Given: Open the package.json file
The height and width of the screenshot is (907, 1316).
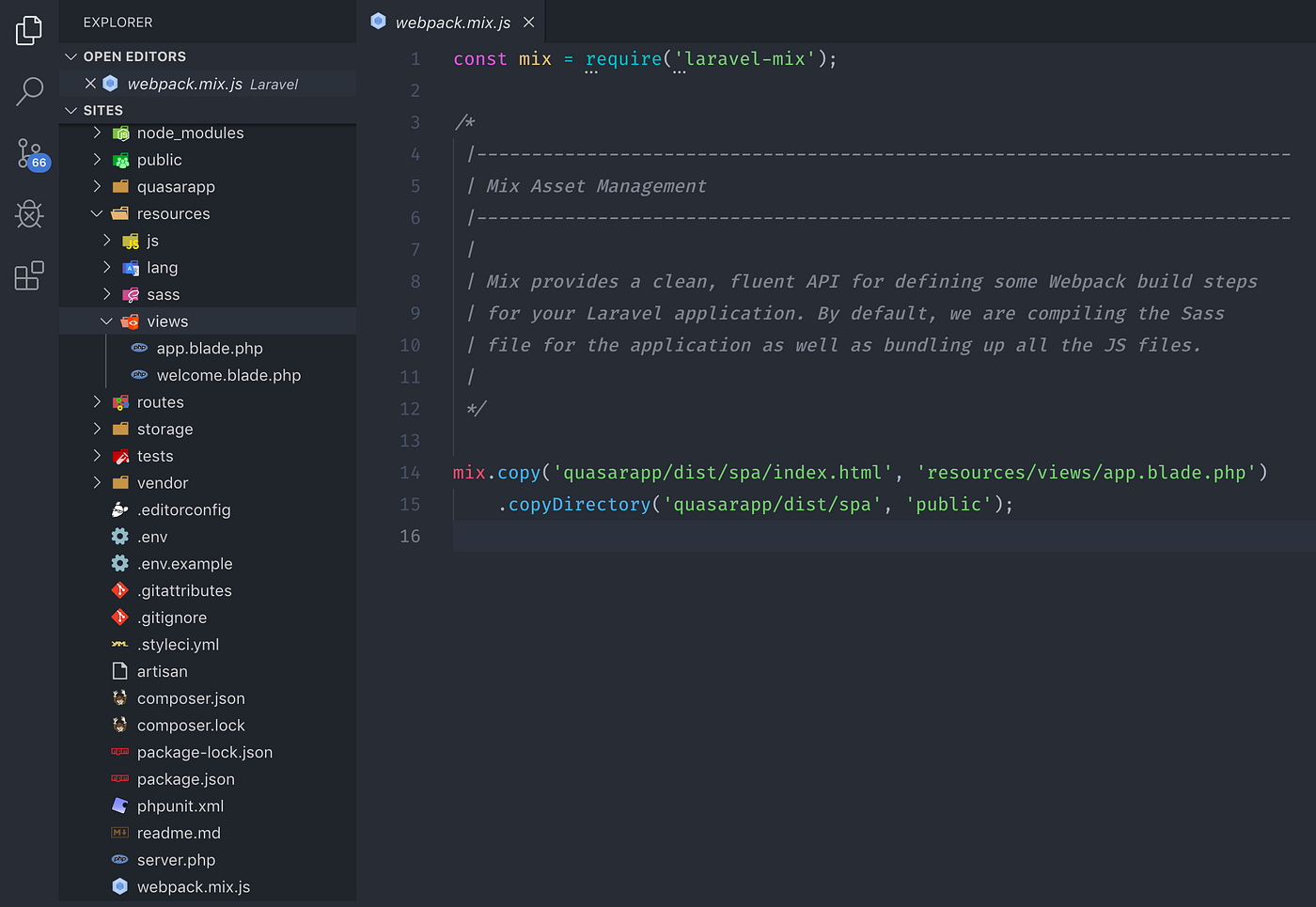Looking at the screenshot, I should click(184, 778).
